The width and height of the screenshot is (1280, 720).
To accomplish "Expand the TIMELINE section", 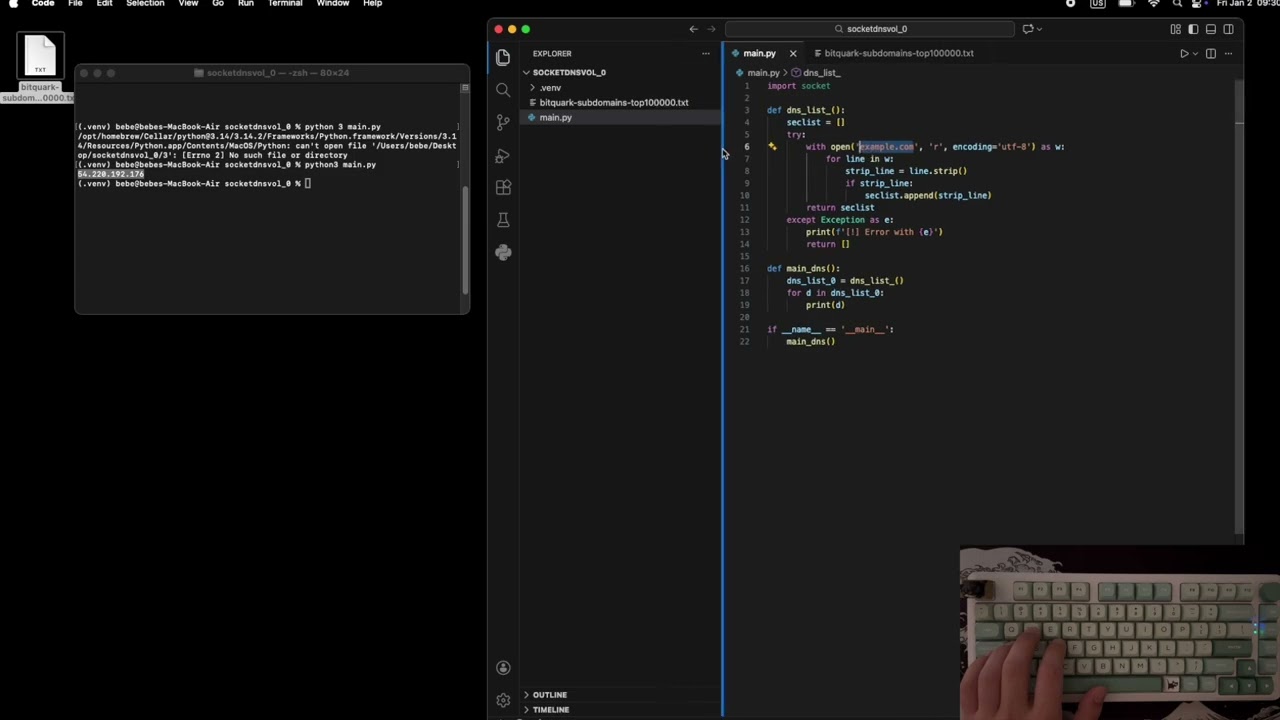I will click(620, 710).
